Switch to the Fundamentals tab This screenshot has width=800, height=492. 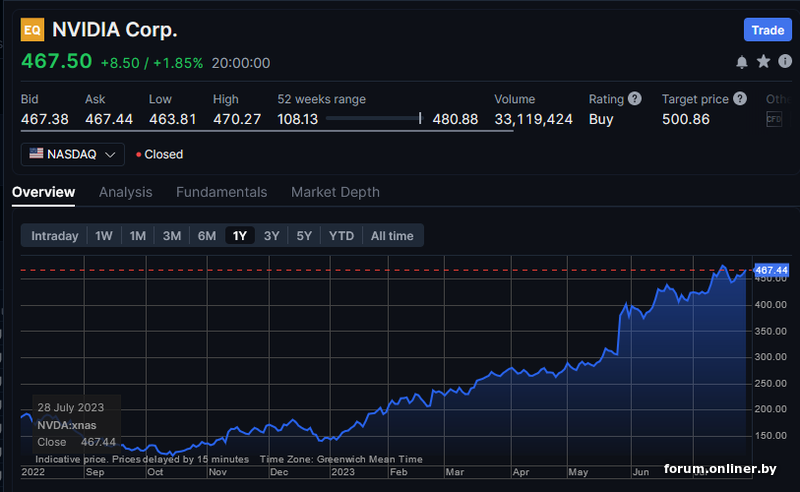[x=221, y=192]
